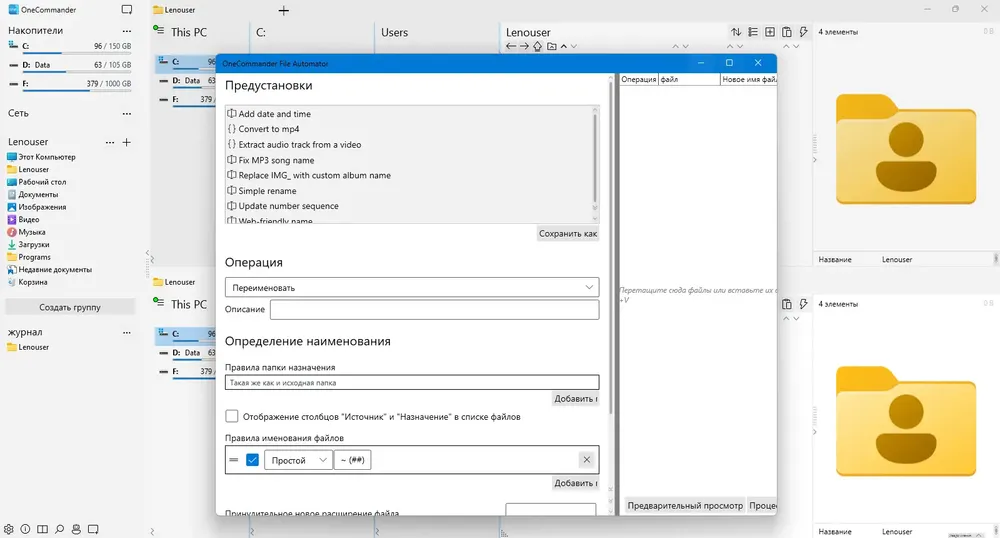This screenshot has height=538, width=1000.
Task: Click down chevron next to folder icon
Action: pyautogui.click(x=574, y=46)
